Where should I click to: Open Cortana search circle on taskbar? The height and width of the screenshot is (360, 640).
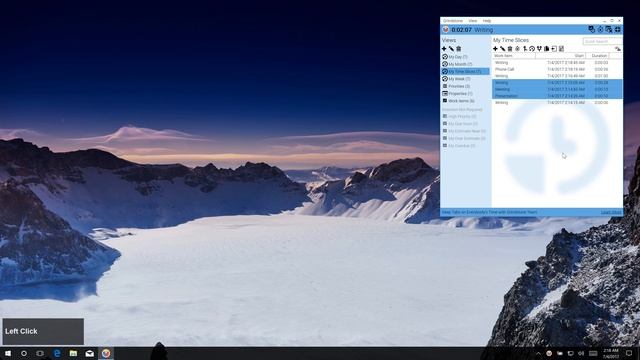pyautogui.click(x=24, y=353)
